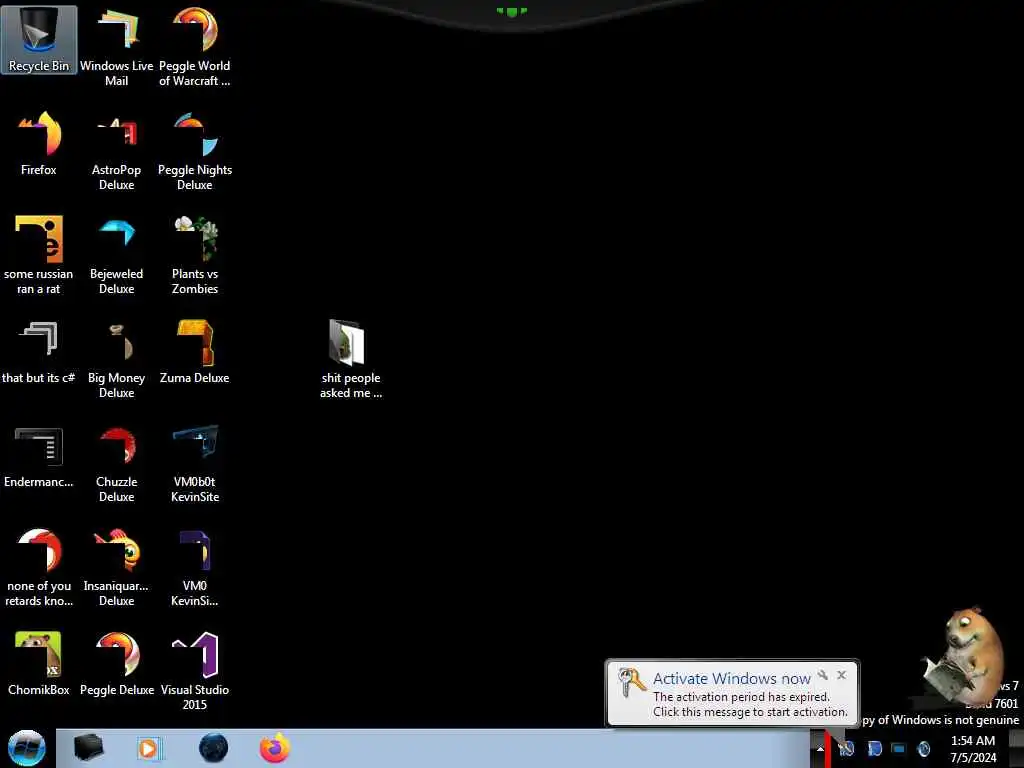This screenshot has height=768, width=1024.
Task: Select the Chuzzle Deluxe shortcut
Action: click(116, 463)
